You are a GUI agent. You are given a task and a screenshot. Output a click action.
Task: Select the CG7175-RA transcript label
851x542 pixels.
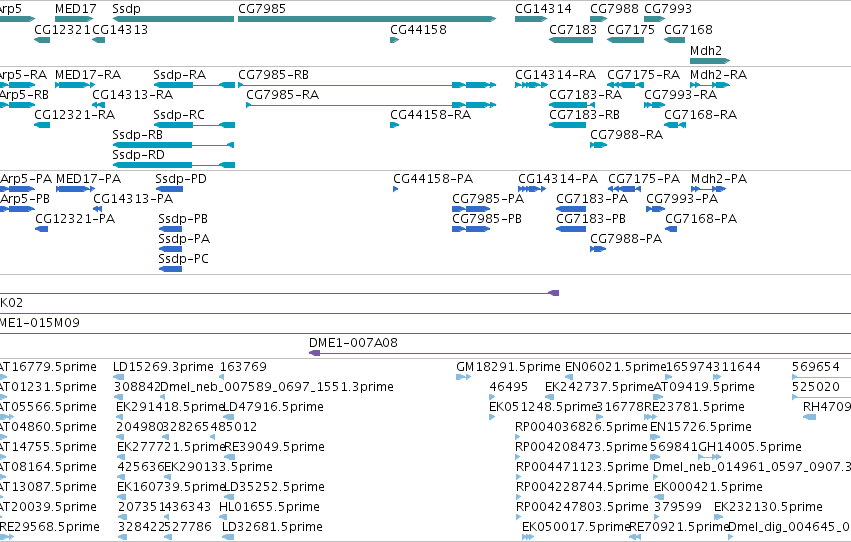point(644,74)
